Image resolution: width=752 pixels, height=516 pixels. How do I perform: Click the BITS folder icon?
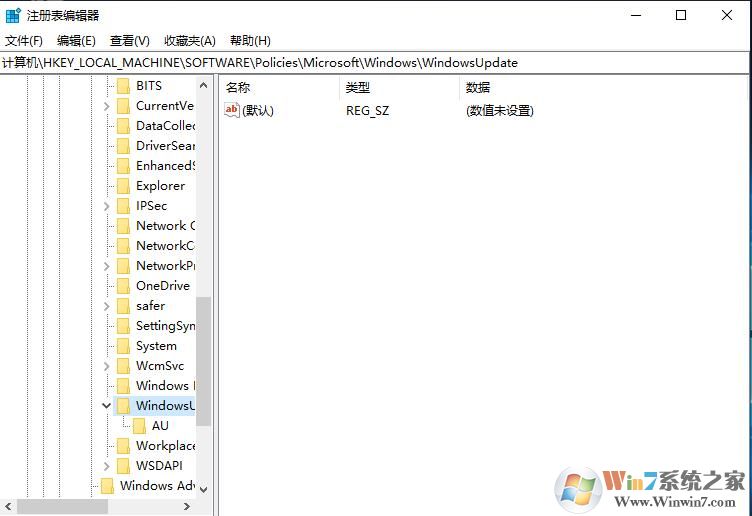(x=123, y=86)
